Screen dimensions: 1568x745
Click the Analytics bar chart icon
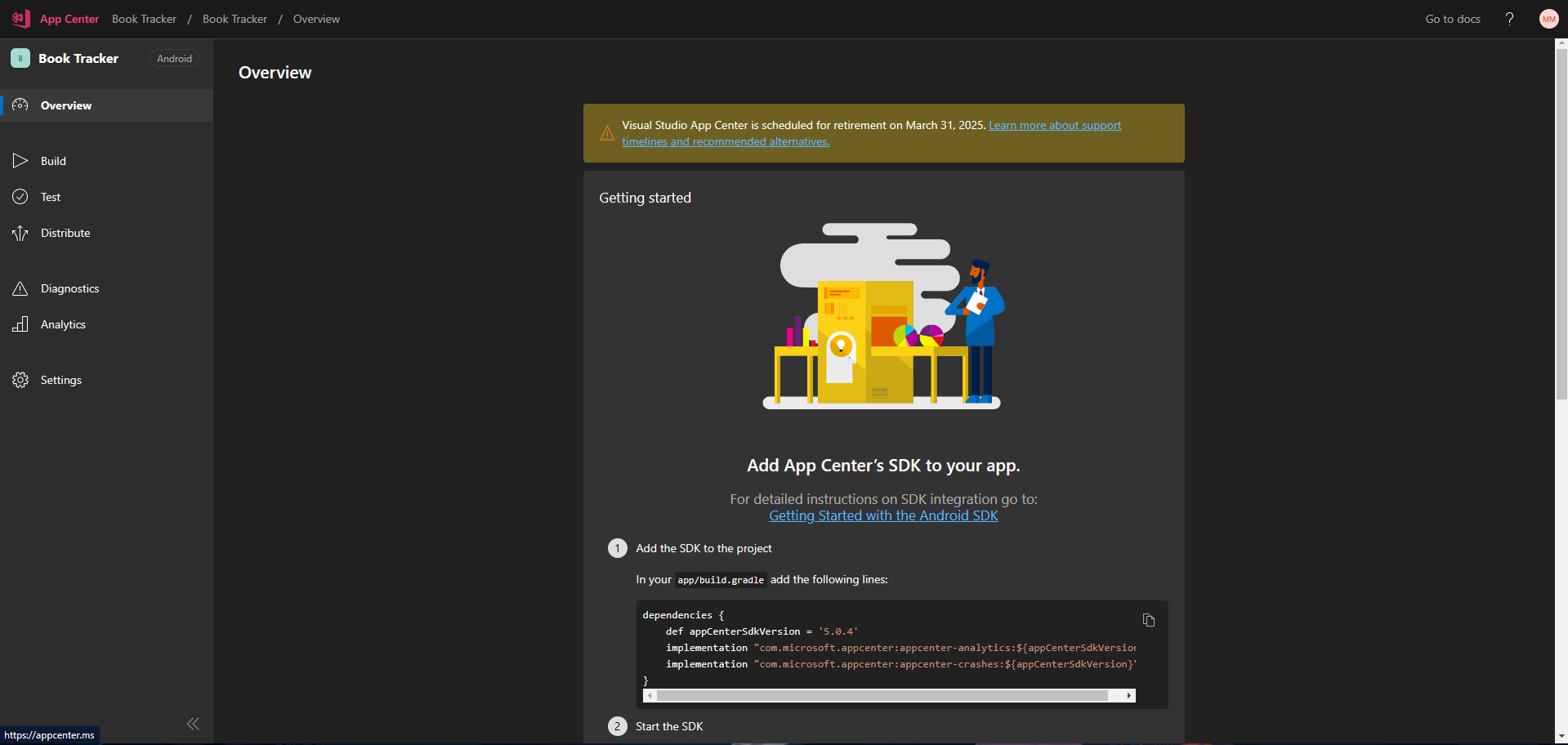20,324
